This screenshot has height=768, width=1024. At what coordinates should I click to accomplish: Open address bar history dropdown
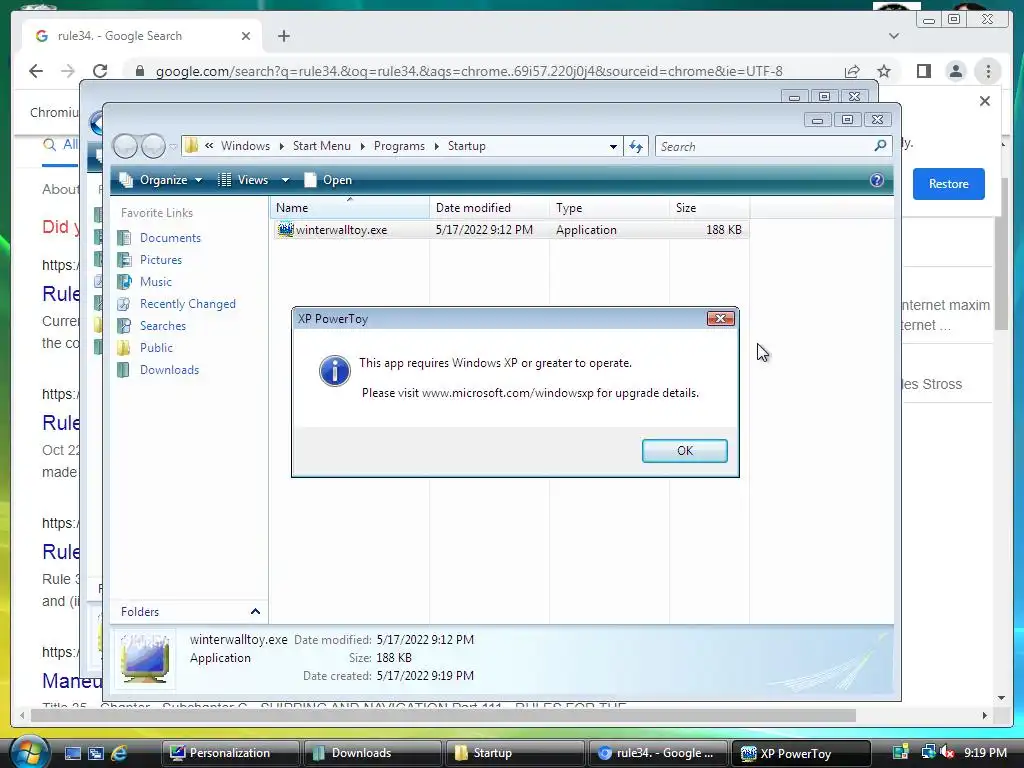pyautogui.click(x=613, y=146)
